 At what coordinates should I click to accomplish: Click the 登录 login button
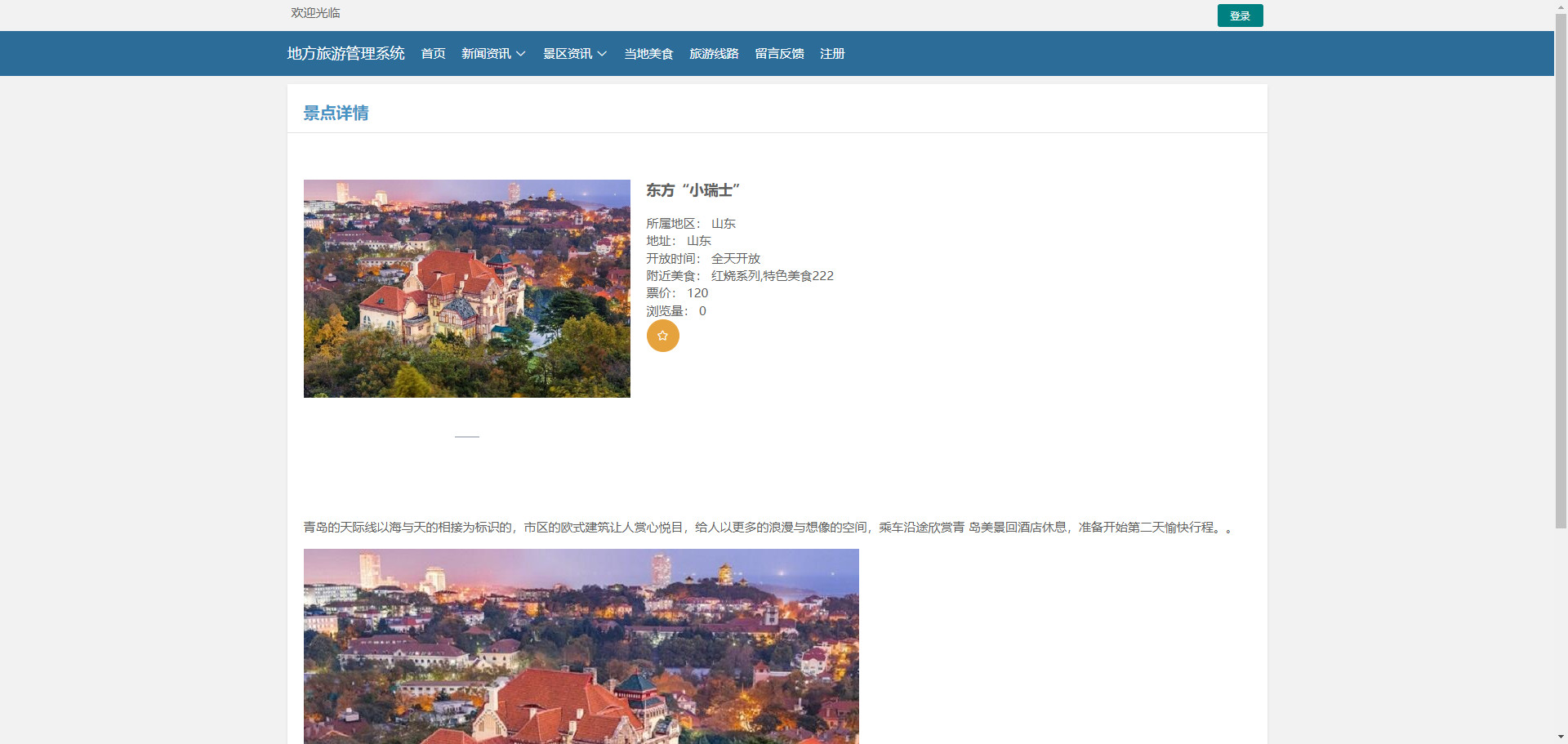coord(1240,16)
